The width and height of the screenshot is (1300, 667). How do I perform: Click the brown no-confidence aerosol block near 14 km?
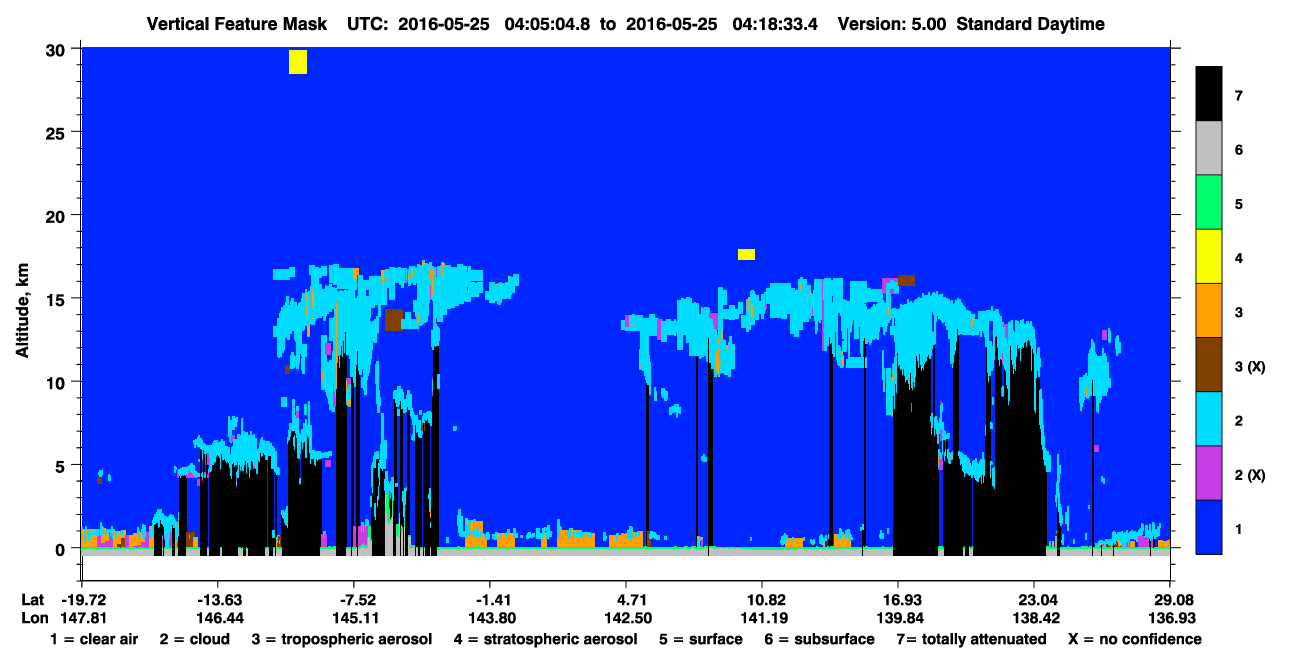pyautogui.click(x=394, y=320)
